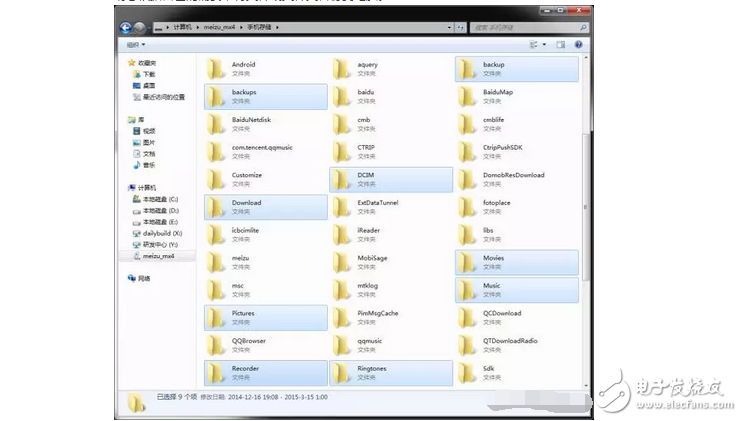Viewport: 742px width, 421px height.
Task: Select the Ringtones folder icon
Action: (x=342, y=372)
